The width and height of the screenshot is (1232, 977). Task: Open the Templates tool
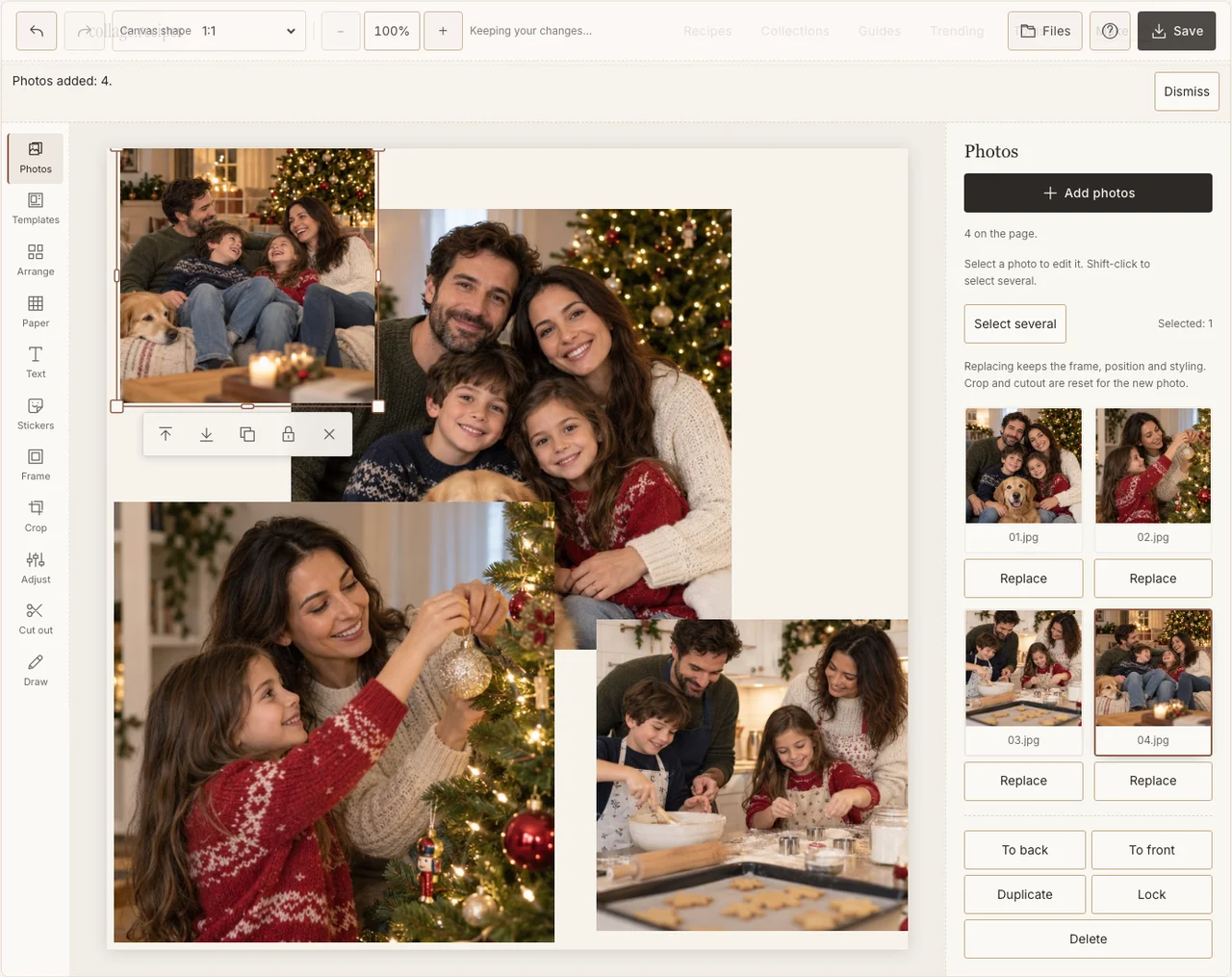coord(36,209)
